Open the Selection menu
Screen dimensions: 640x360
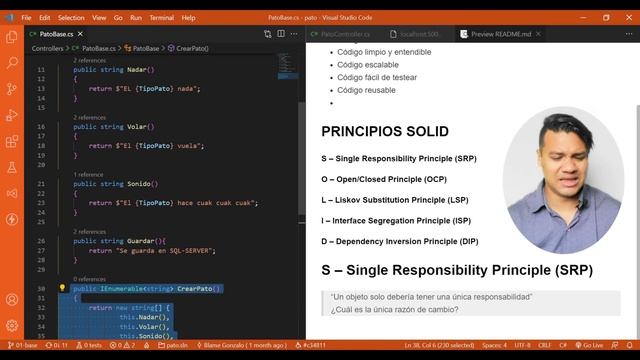point(71,18)
